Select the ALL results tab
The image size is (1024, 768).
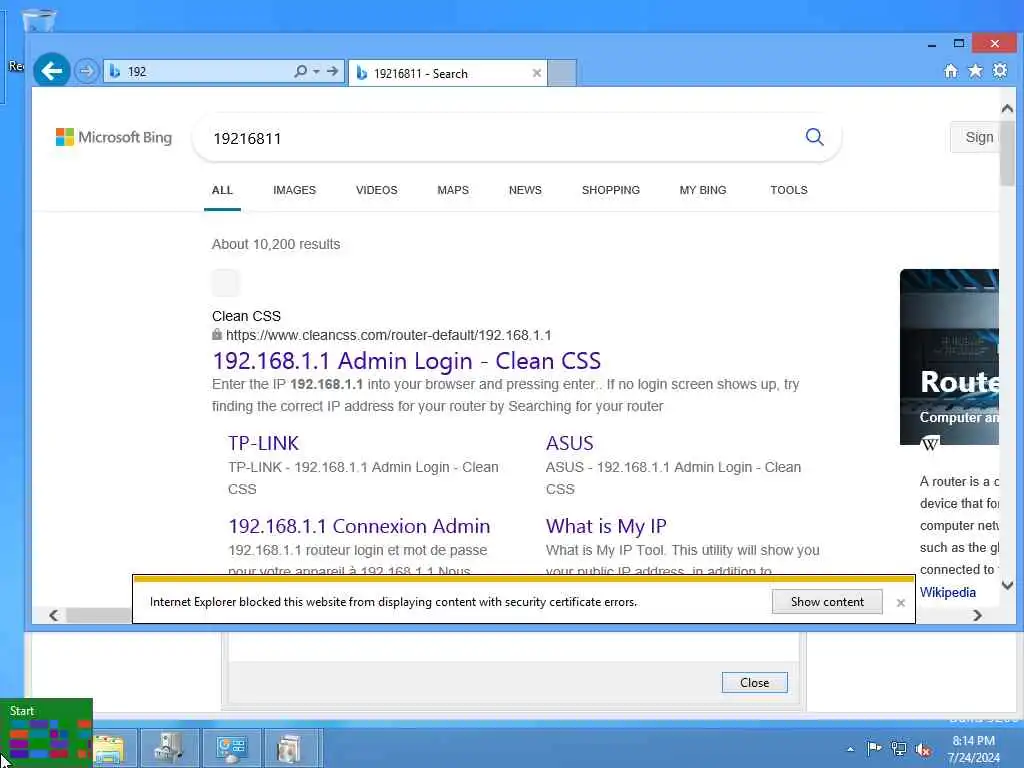coord(222,190)
